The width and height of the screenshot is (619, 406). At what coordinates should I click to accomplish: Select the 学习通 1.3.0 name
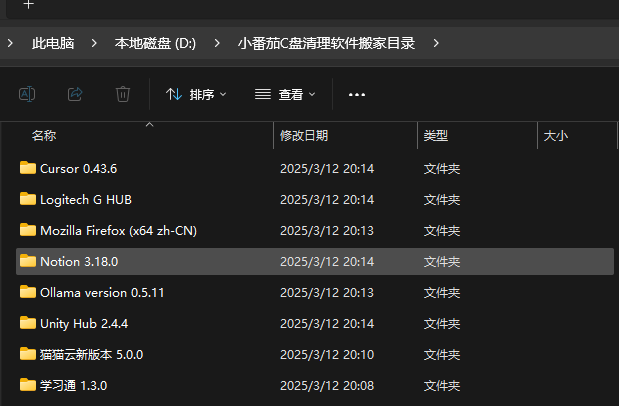click(x=73, y=385)
